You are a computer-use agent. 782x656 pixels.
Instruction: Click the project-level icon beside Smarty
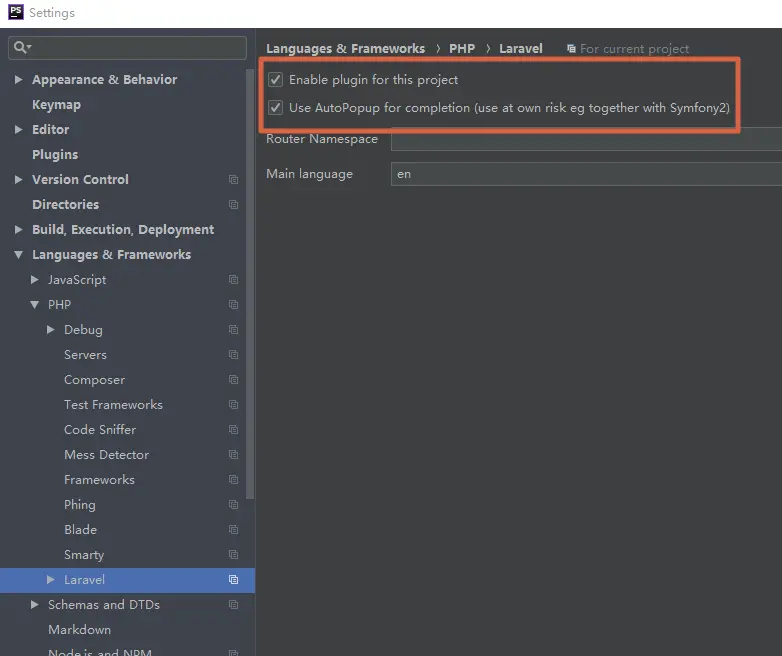pos(233,555)
